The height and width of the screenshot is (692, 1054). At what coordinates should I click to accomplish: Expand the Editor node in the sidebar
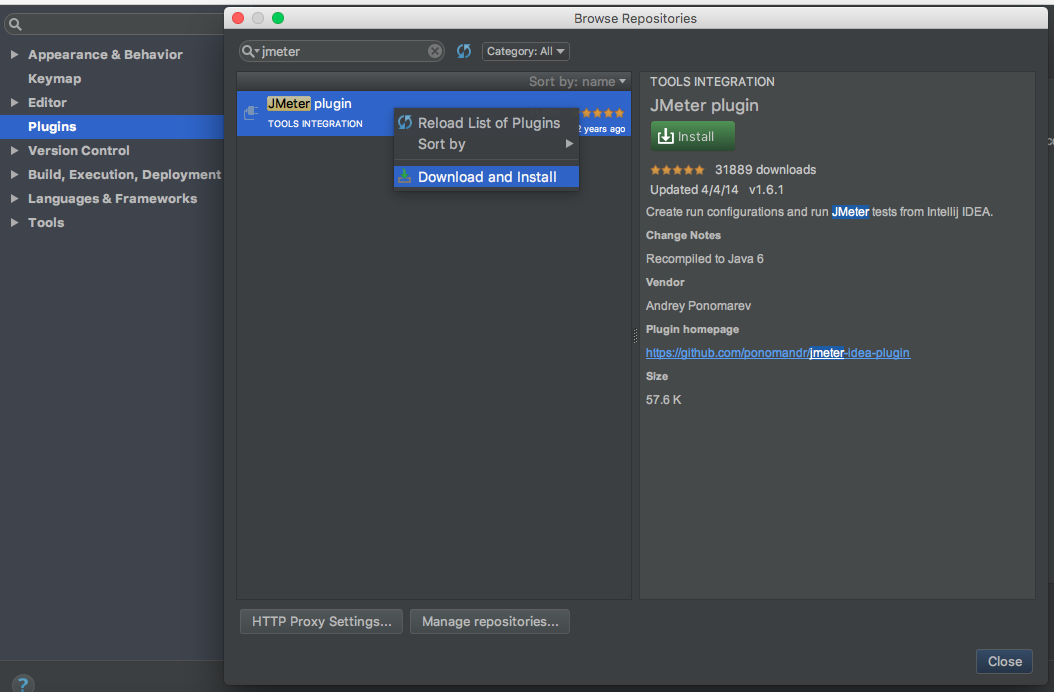(15, 102)
